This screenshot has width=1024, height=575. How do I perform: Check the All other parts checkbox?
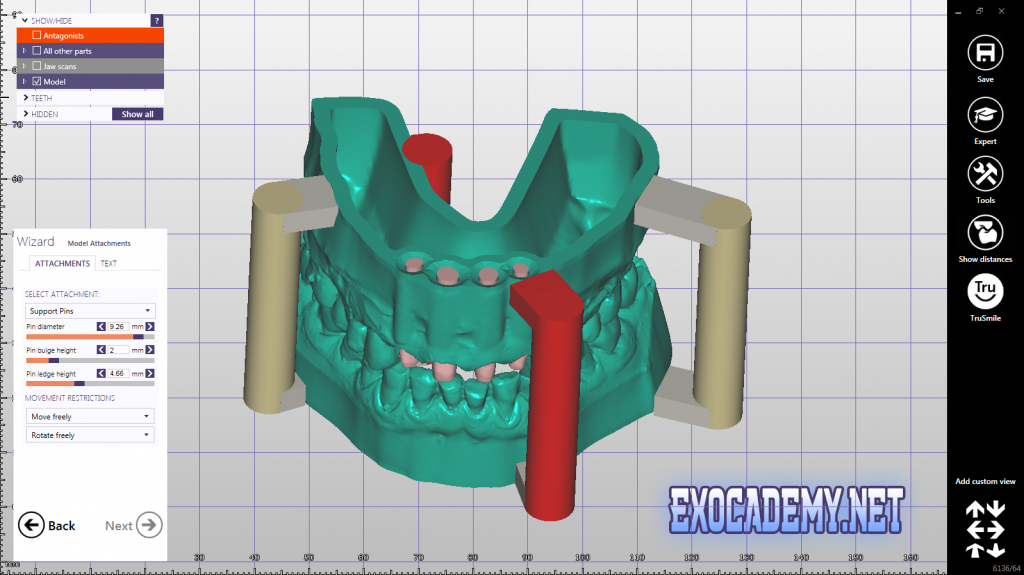pyautogui.click(x=37, y=51)
